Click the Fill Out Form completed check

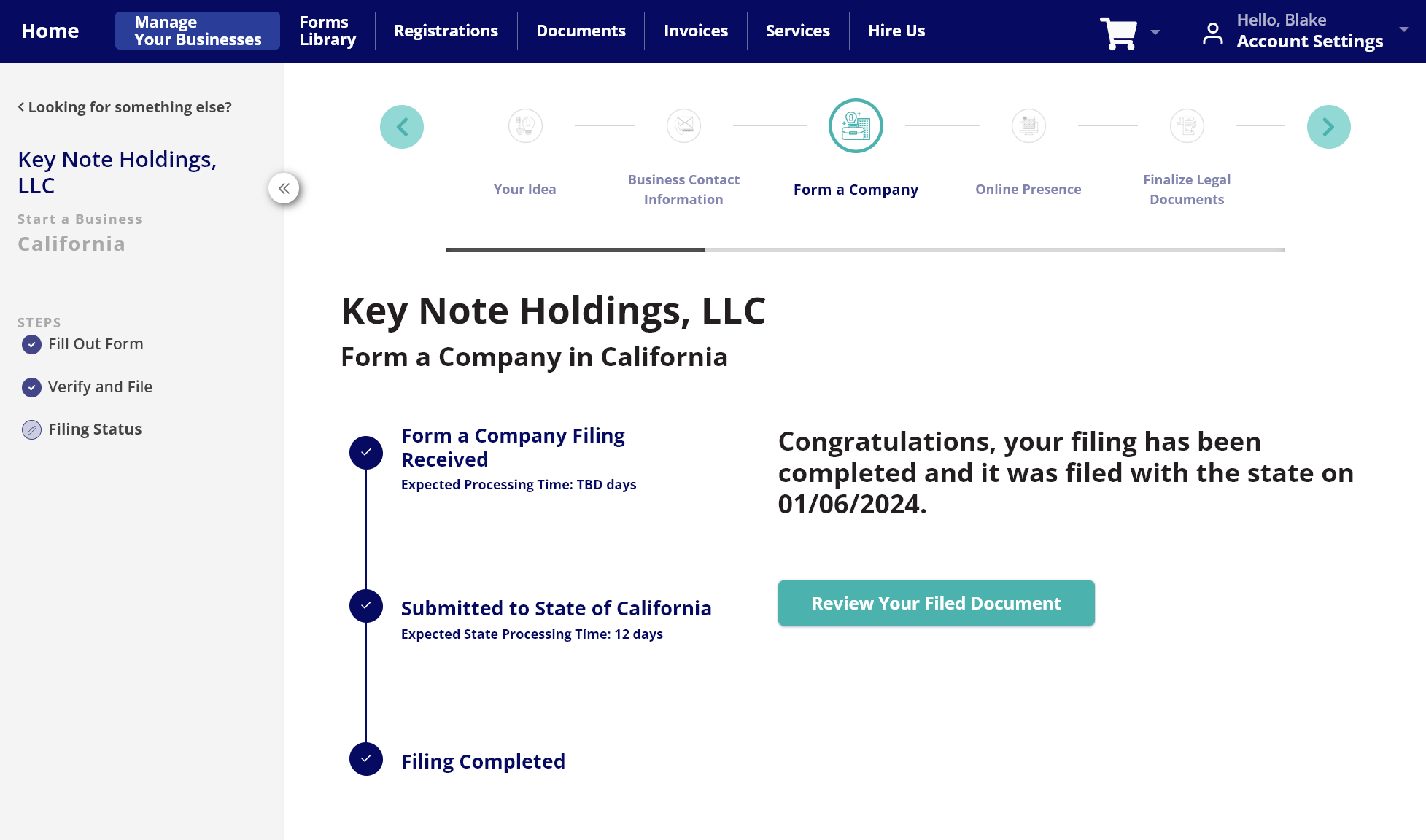pos(31,344)
